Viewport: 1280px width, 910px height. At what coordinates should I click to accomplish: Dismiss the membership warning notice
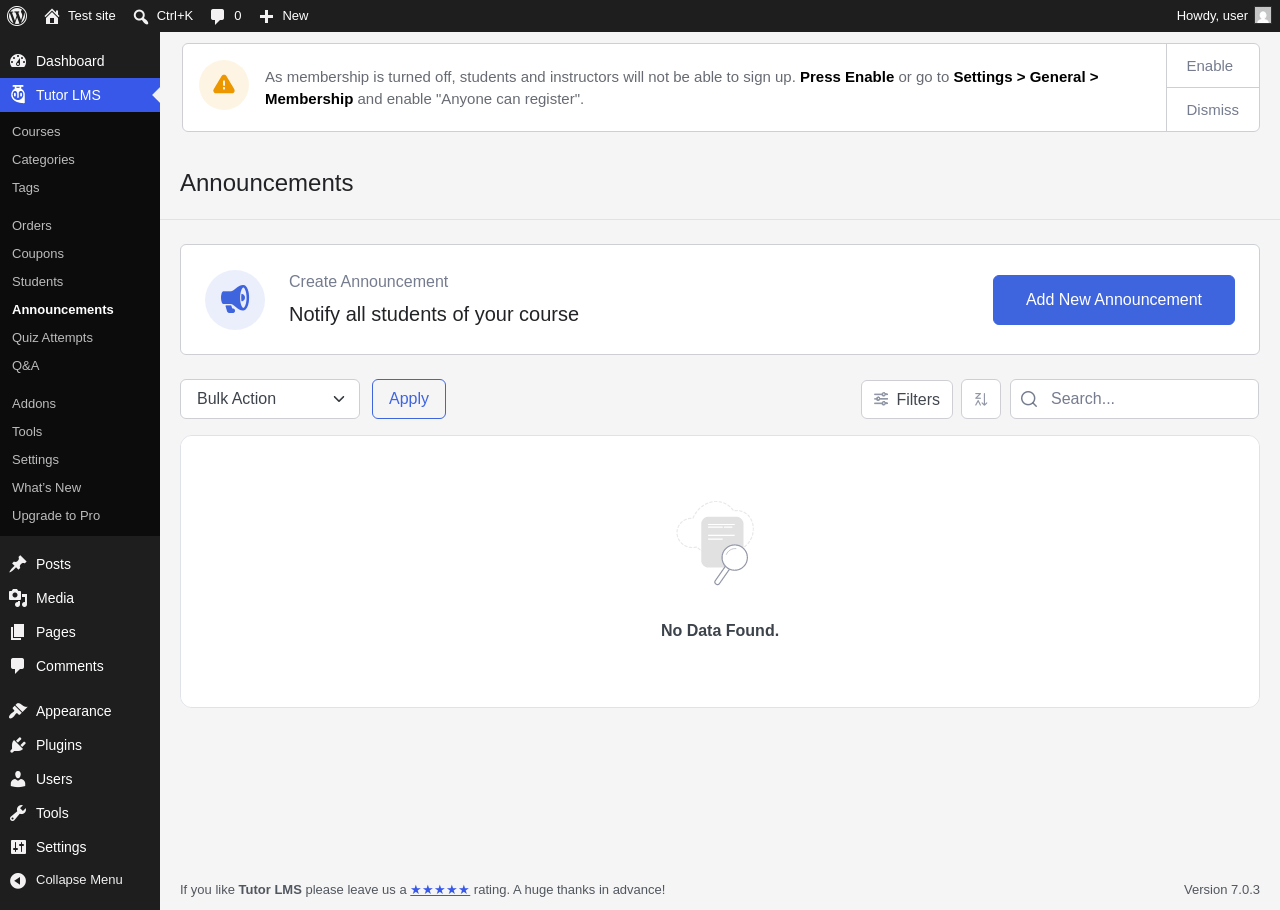pyautogui.click(x=1213, y=110)
